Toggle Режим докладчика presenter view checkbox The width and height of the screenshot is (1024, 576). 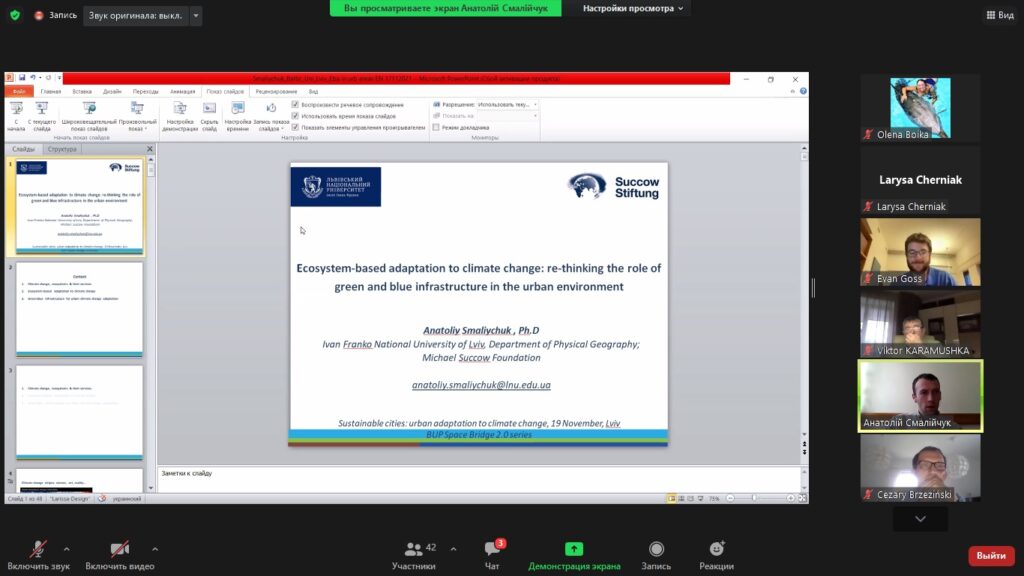point(436,127)
